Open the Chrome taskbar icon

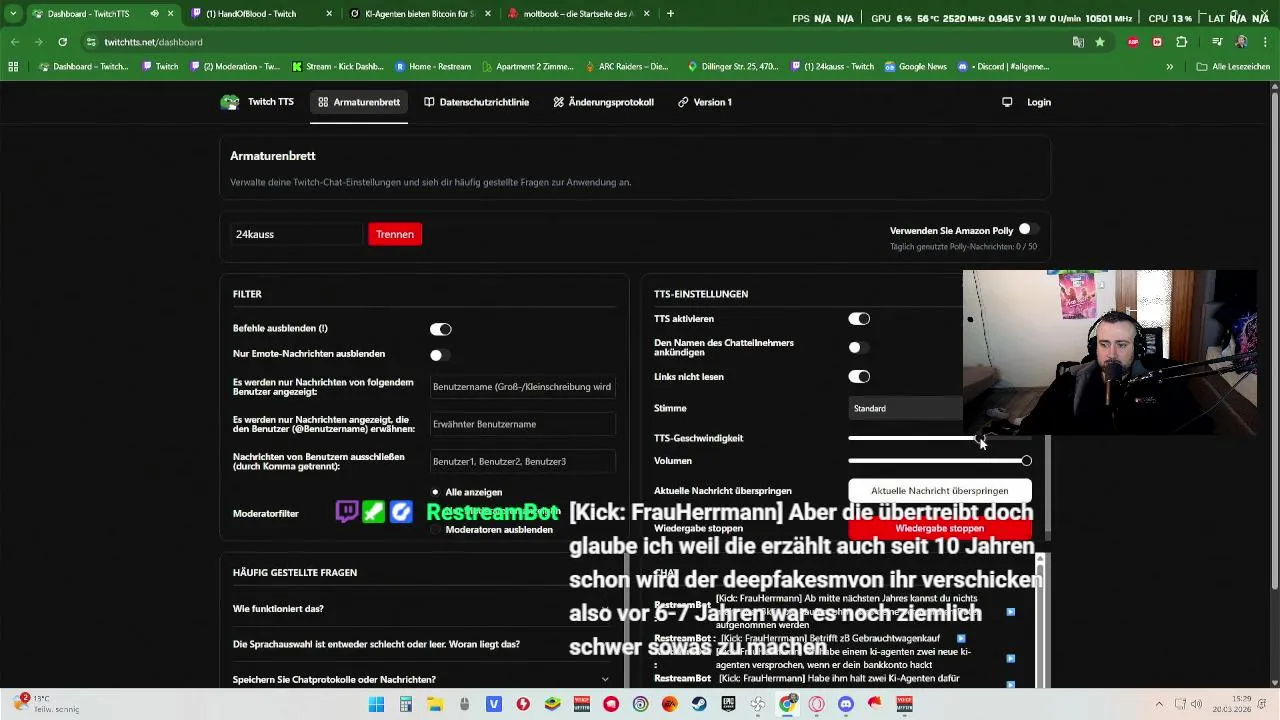click(787, 704)
